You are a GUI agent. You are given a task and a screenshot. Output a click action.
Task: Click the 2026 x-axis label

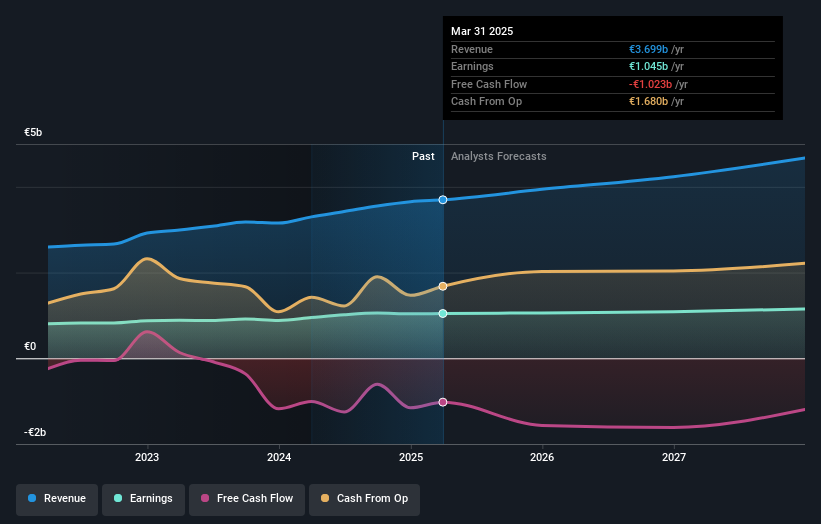coord(542,457)
